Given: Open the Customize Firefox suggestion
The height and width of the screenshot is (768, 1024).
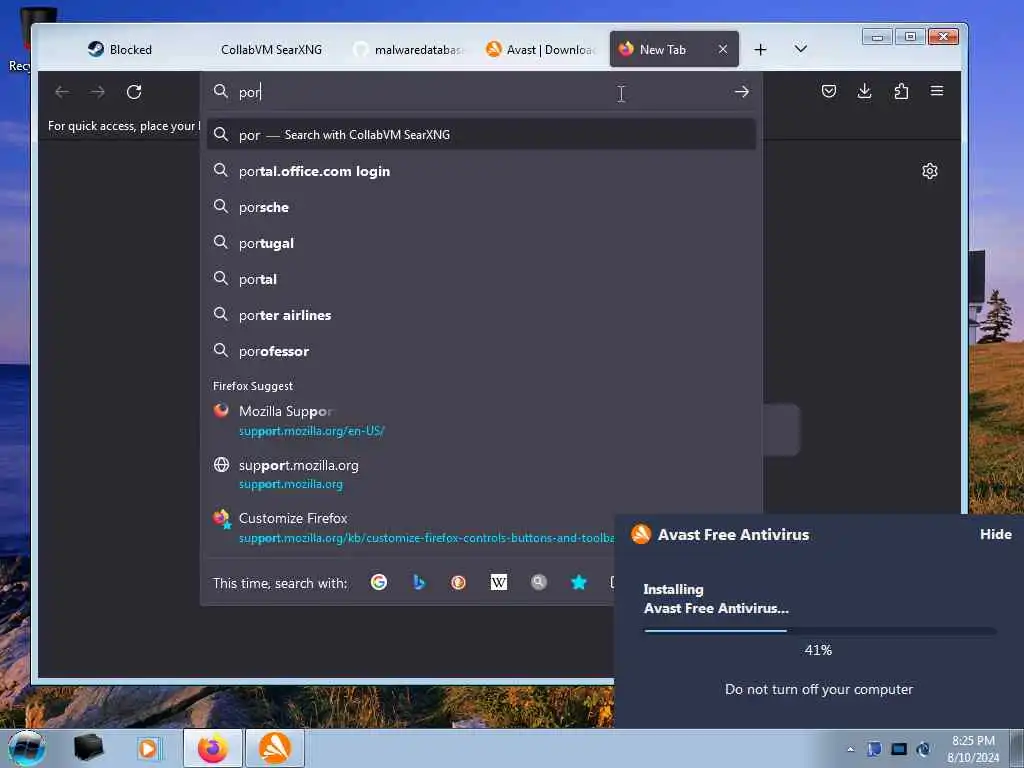Looking at the screenshot, I should click(411, 528).
